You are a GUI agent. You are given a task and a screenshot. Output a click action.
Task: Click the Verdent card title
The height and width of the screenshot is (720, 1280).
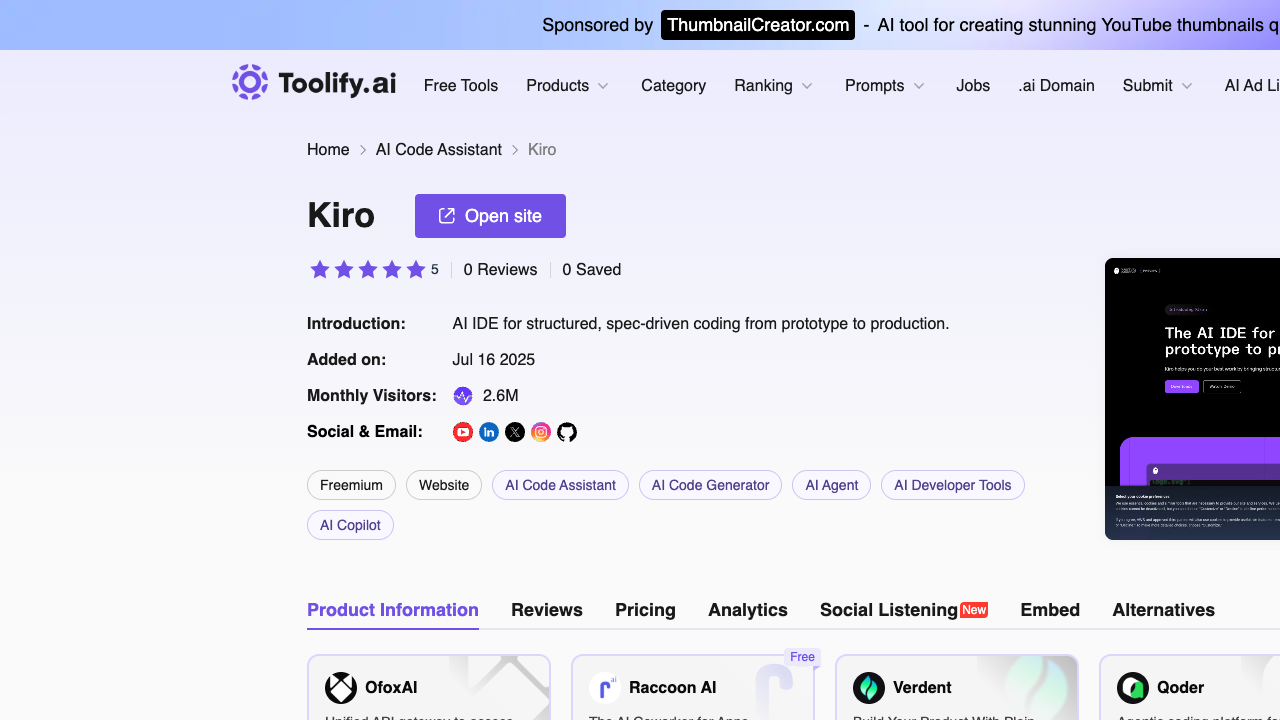point(922,688)
